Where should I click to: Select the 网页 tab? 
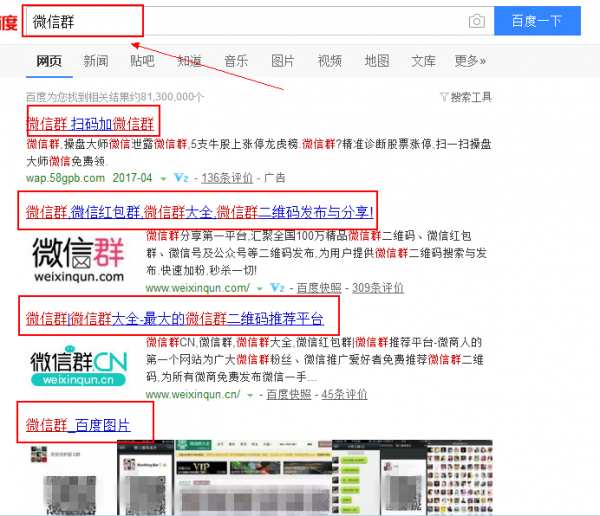click(49, 61)
